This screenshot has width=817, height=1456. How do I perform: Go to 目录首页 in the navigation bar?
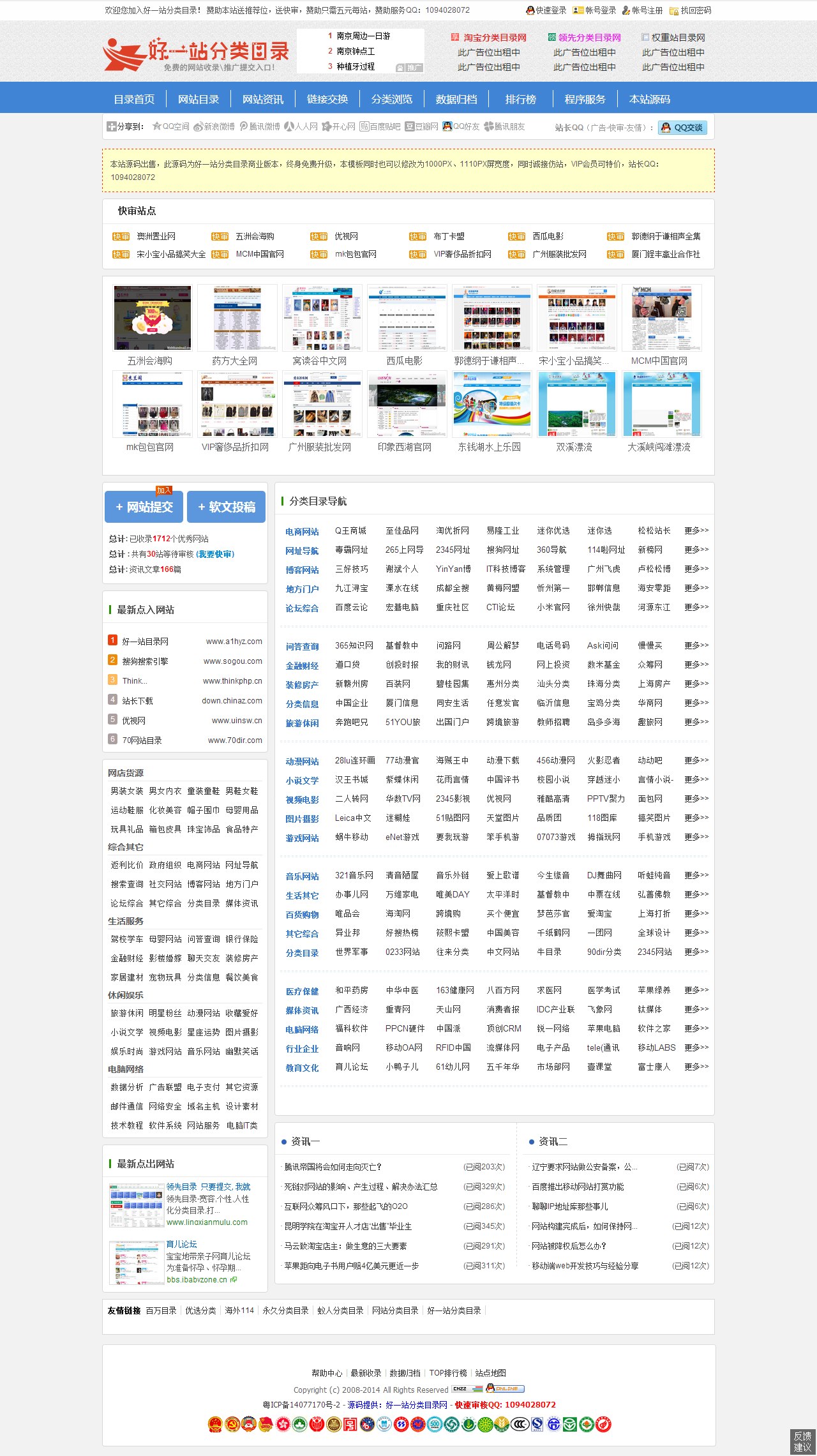click(x=134, y=99)
